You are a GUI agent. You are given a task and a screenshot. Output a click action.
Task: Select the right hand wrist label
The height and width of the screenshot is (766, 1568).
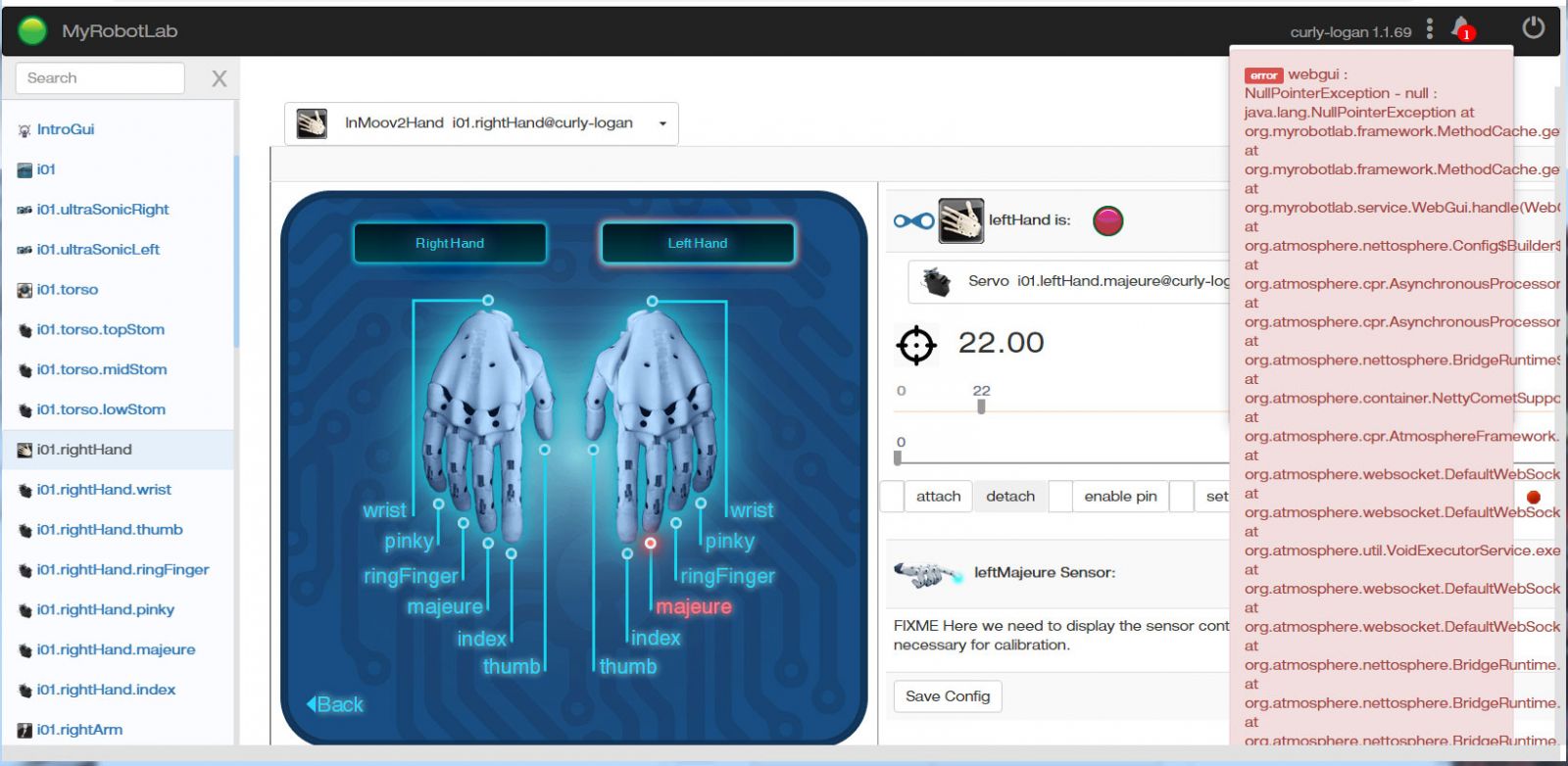[384, 510]
